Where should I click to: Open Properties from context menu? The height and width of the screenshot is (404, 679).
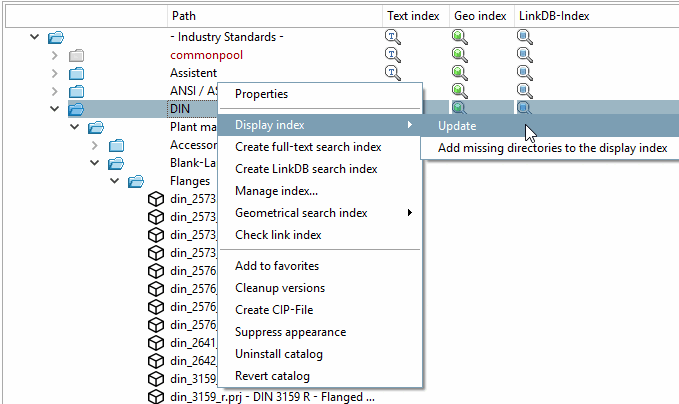click(x=261, y=94)
